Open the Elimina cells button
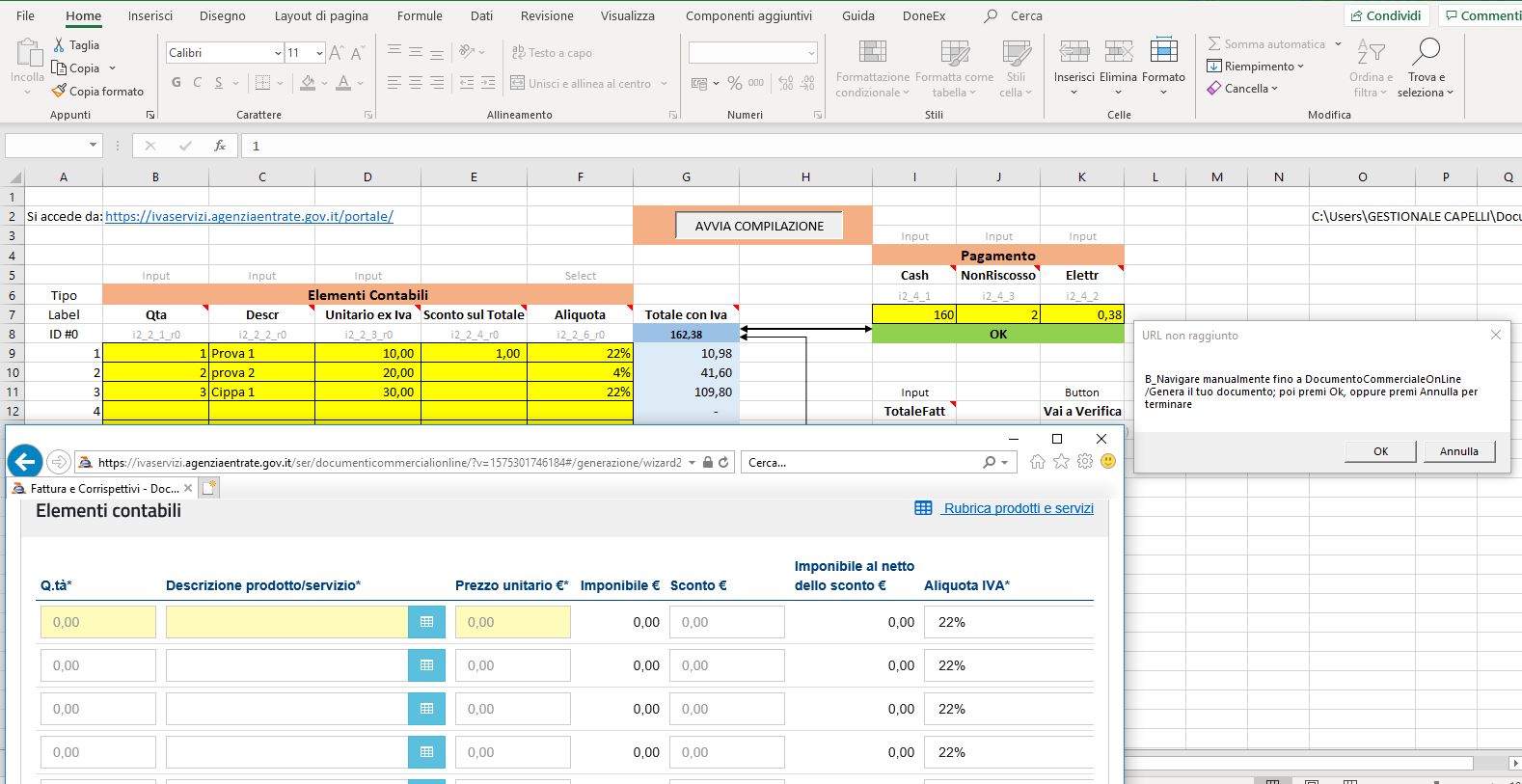The width and height of the screenshot is (1522, 784). (x=1119, y=67)
